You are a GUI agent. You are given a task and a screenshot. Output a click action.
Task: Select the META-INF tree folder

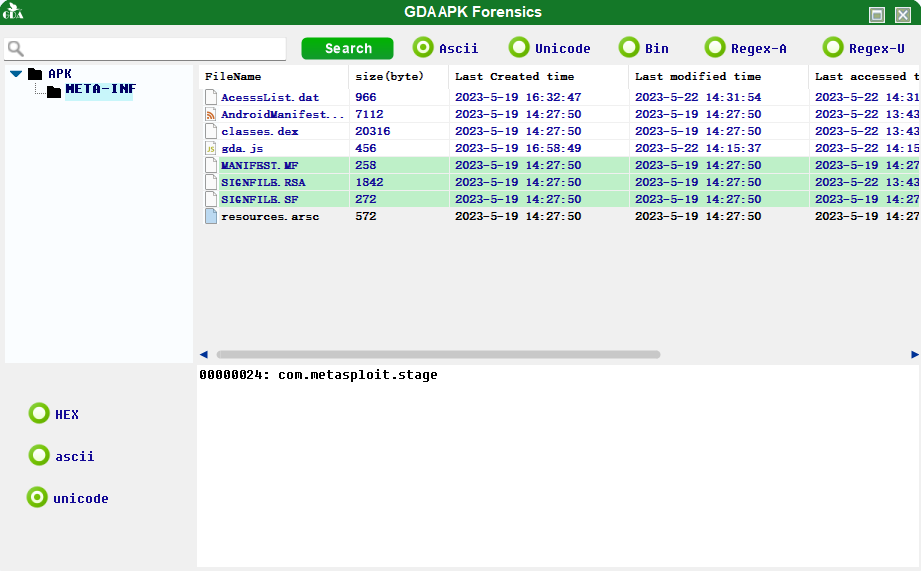pos(100,89)
